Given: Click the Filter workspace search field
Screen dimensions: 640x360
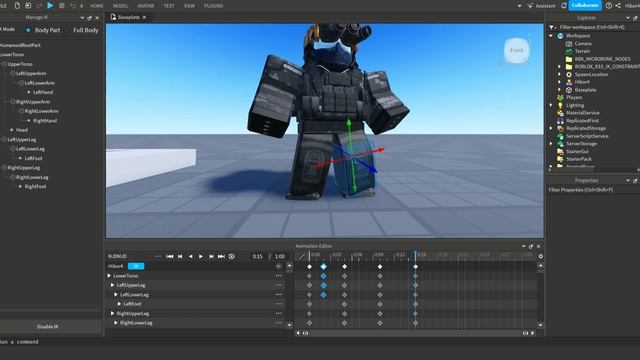Looking at the screenshot, I should click(593, 27).
